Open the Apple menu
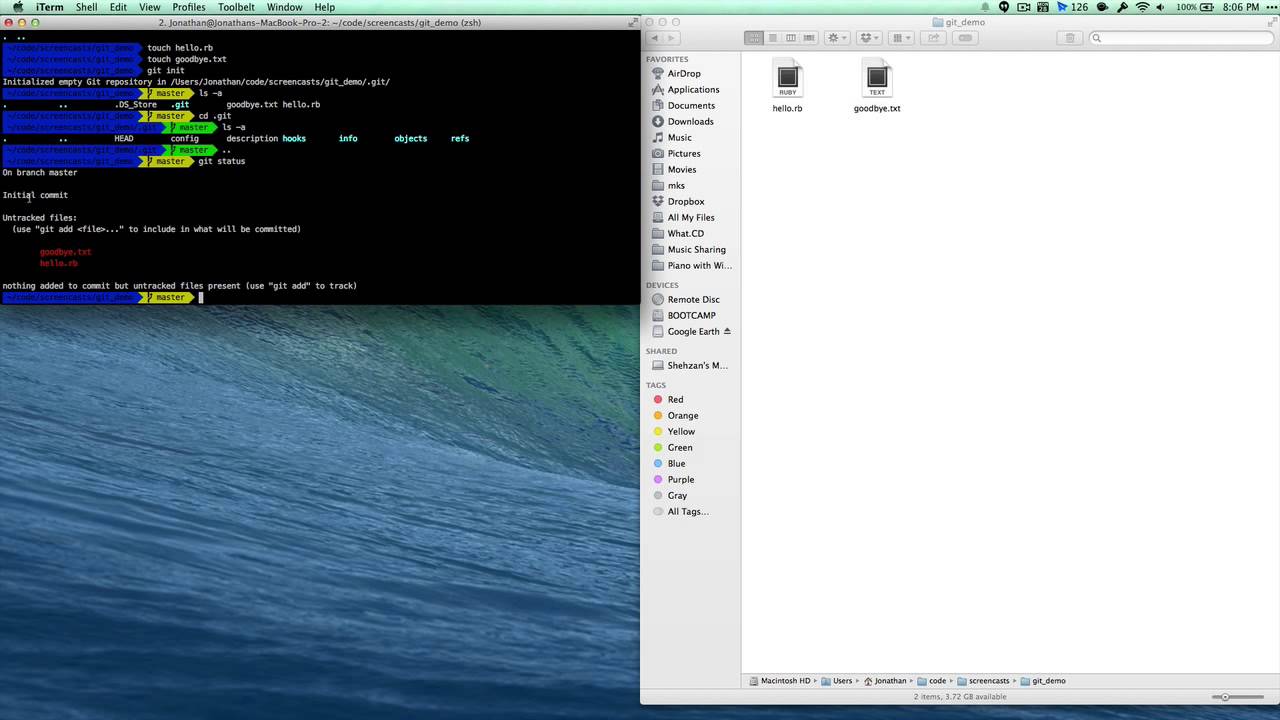Viewport: 1280px width, 720px height. pos(17,7)
